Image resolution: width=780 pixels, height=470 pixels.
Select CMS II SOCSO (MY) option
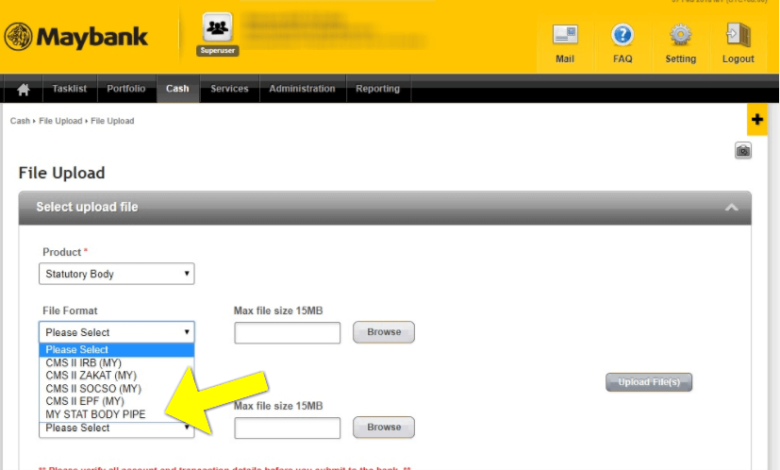[x=117, y=388]
